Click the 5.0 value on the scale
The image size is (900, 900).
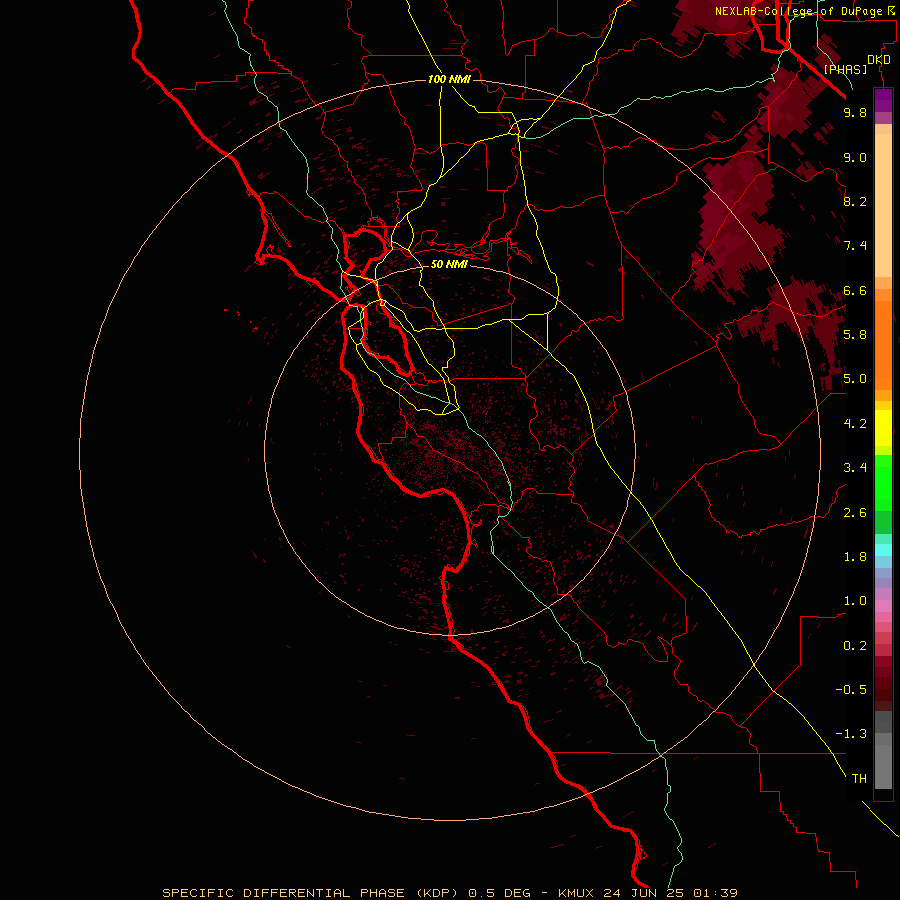[855, 379]
